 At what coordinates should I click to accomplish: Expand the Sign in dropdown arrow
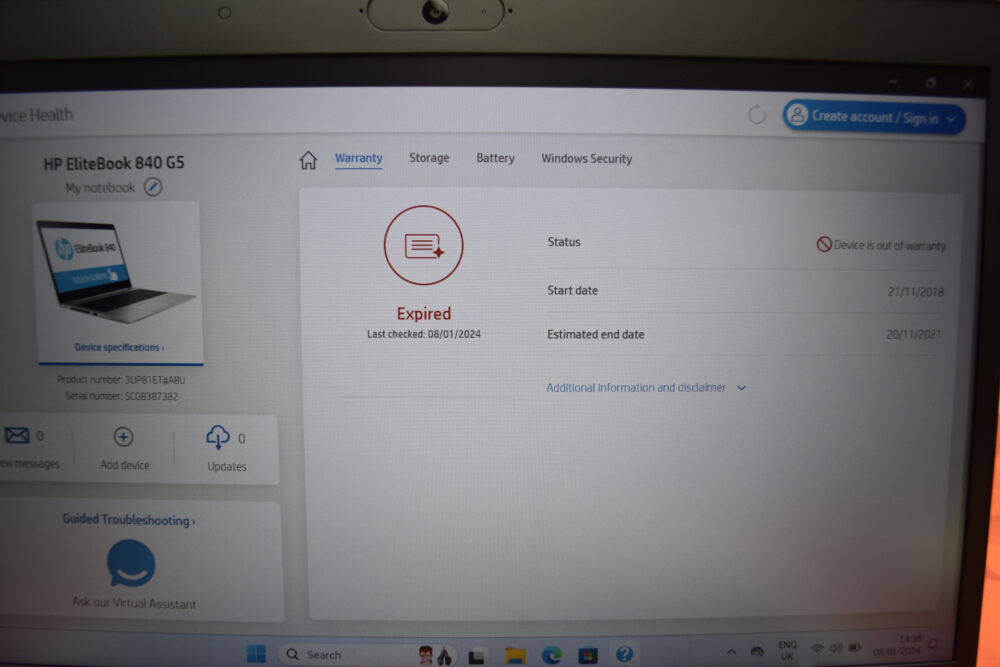pos(951,119)
